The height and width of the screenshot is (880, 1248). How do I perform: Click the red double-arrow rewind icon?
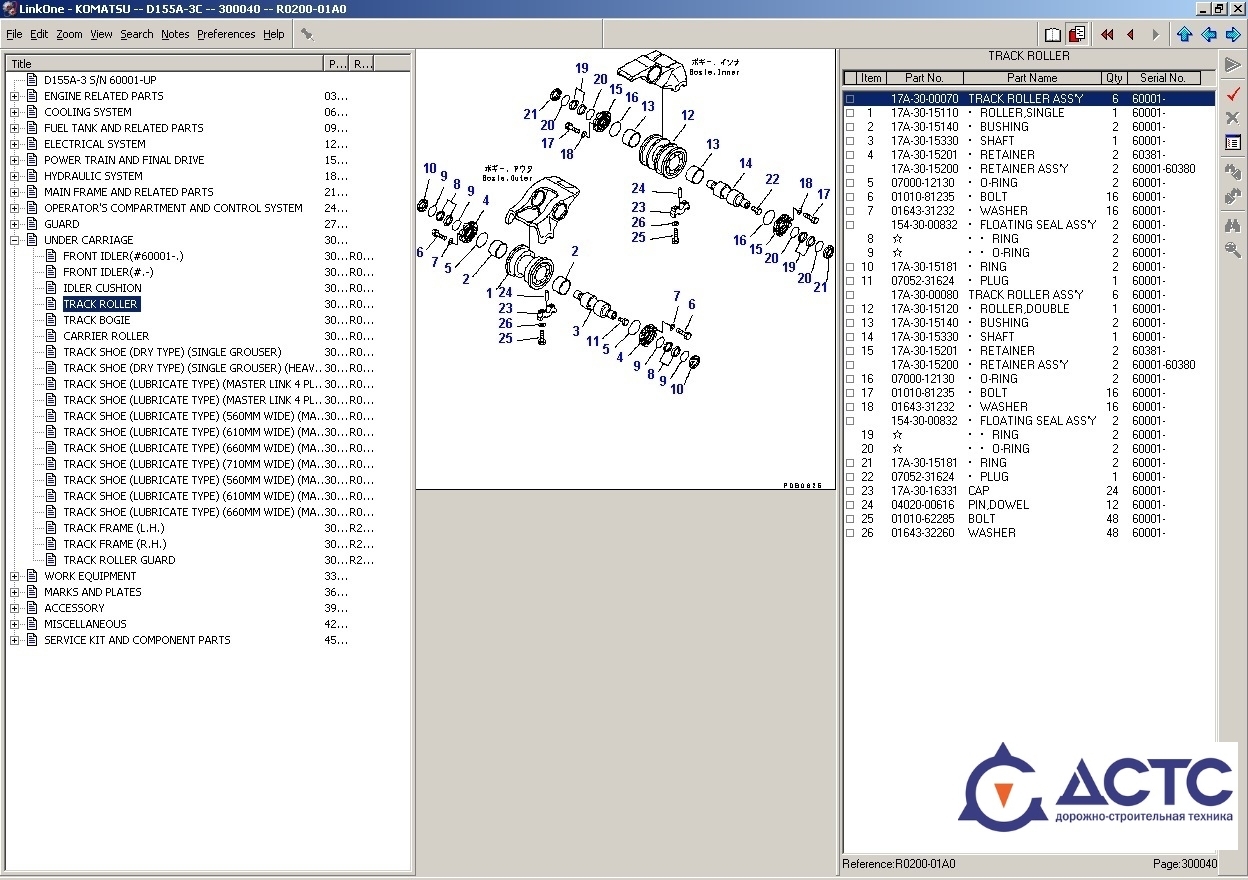click(x=1107, y=34)
